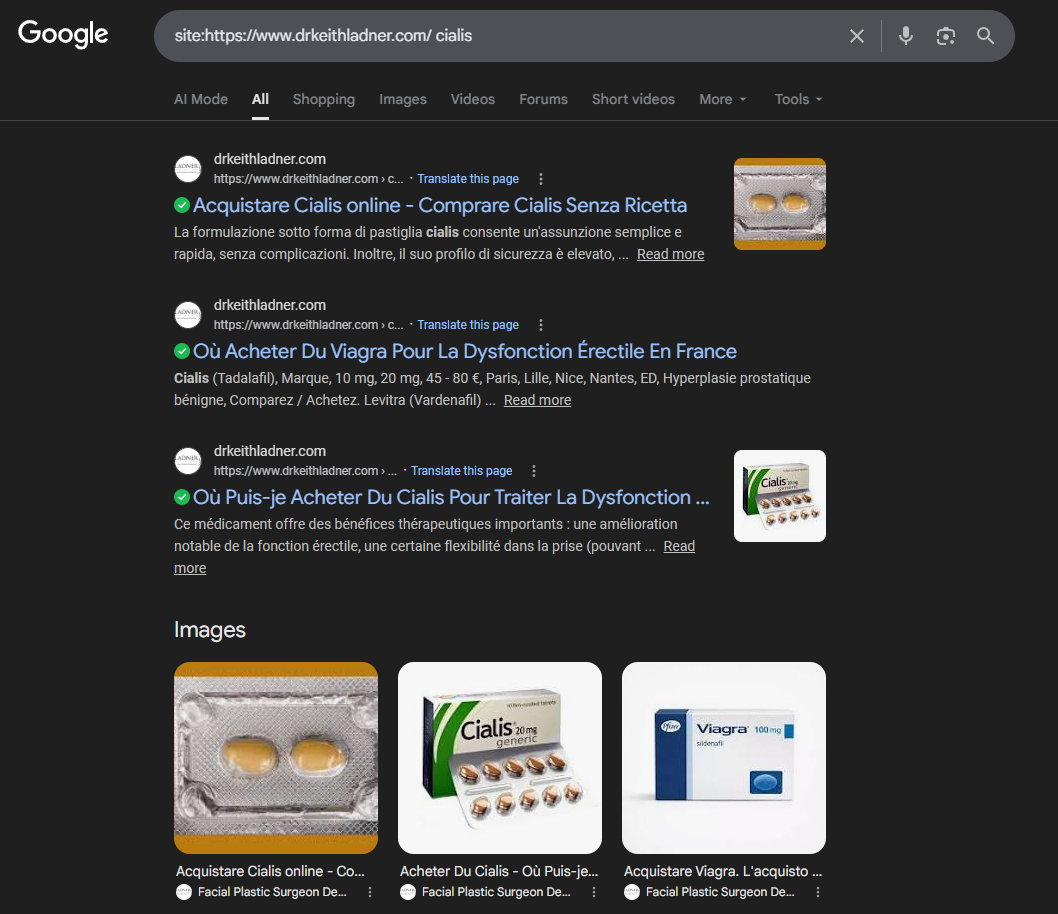1058x914 pixels.
Task: Open the Tools dropdown
Action: pos(798,99)
